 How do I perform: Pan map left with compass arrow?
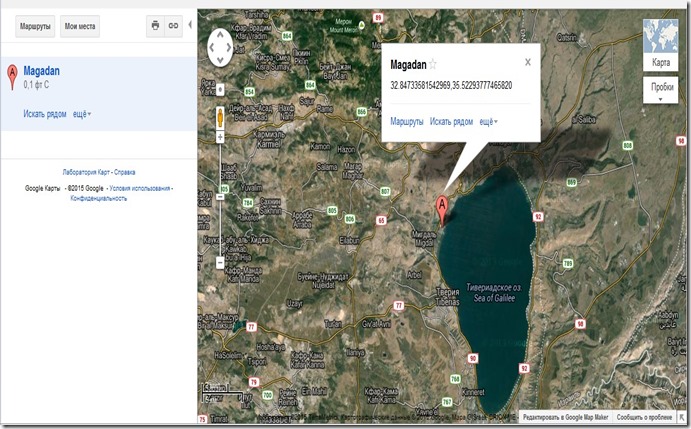click(212, 47)
